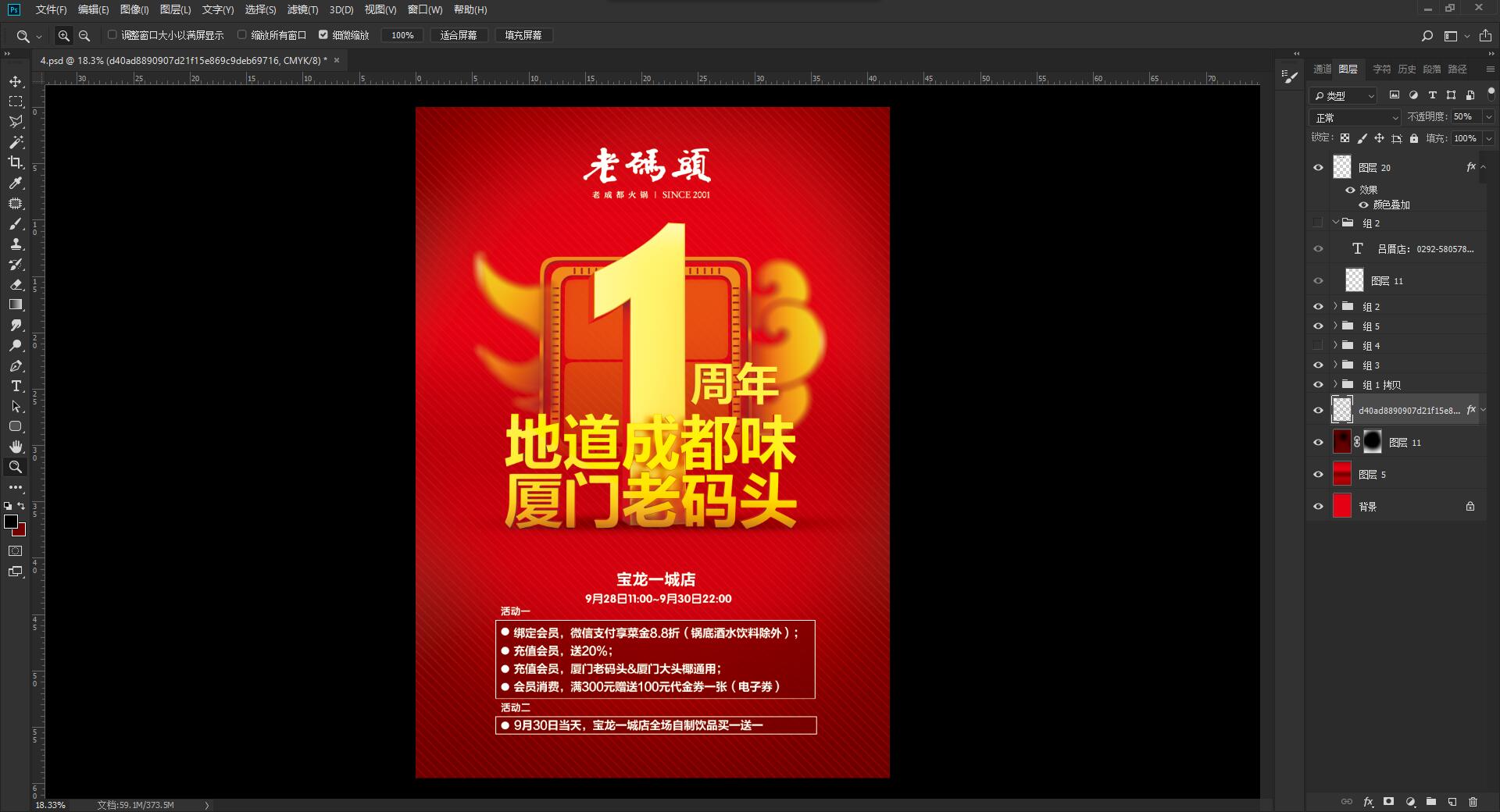This screenshot has height=812, width=1500.
Task: Select the Move tool
Action: click(x=16, y=81)
